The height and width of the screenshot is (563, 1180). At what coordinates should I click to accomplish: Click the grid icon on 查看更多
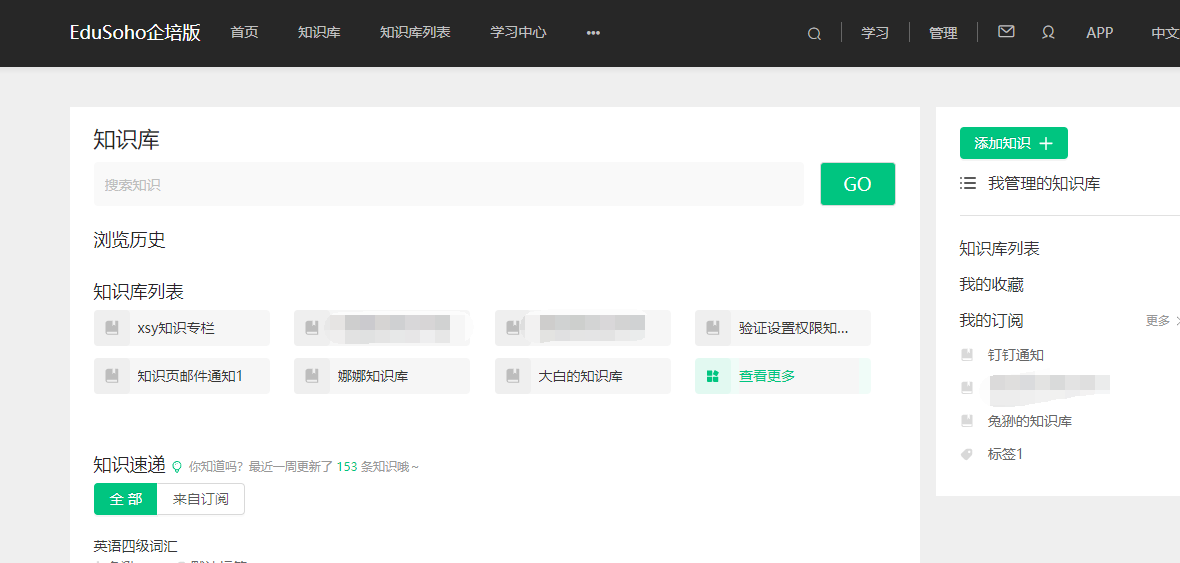(713, 376)
